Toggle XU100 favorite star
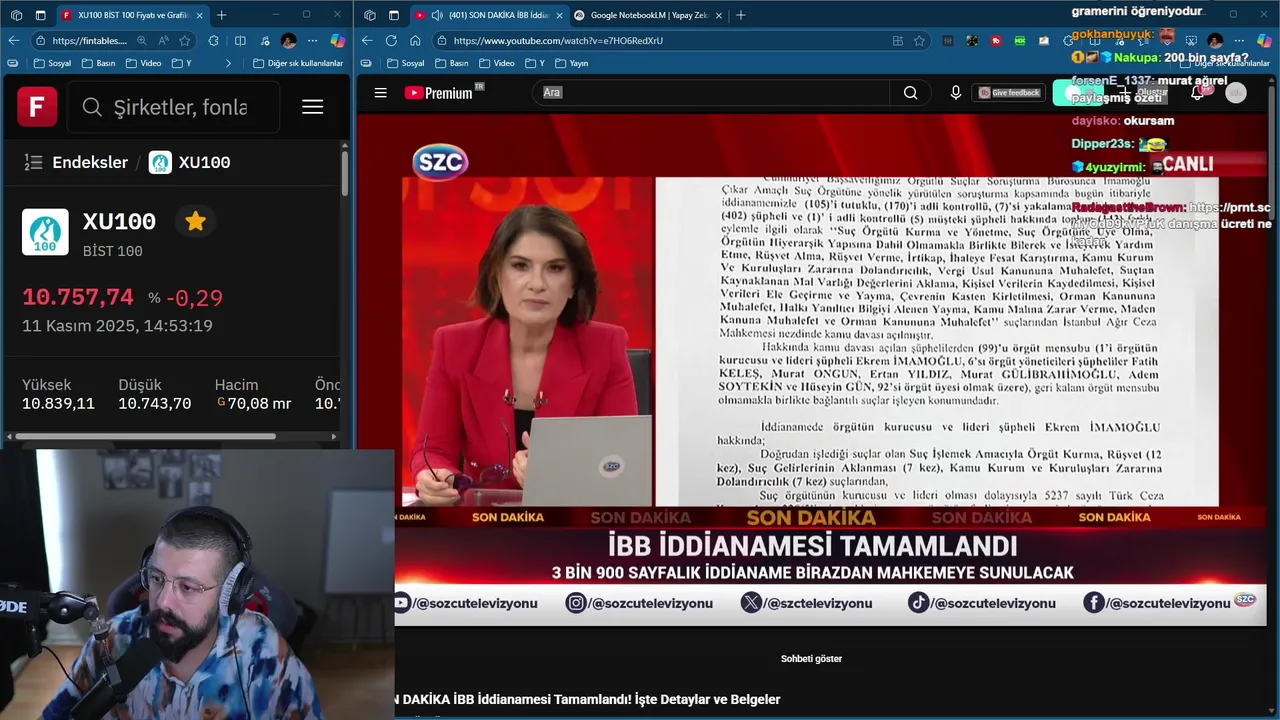The width and height of the screenshot is (1280, 720). 195,221
